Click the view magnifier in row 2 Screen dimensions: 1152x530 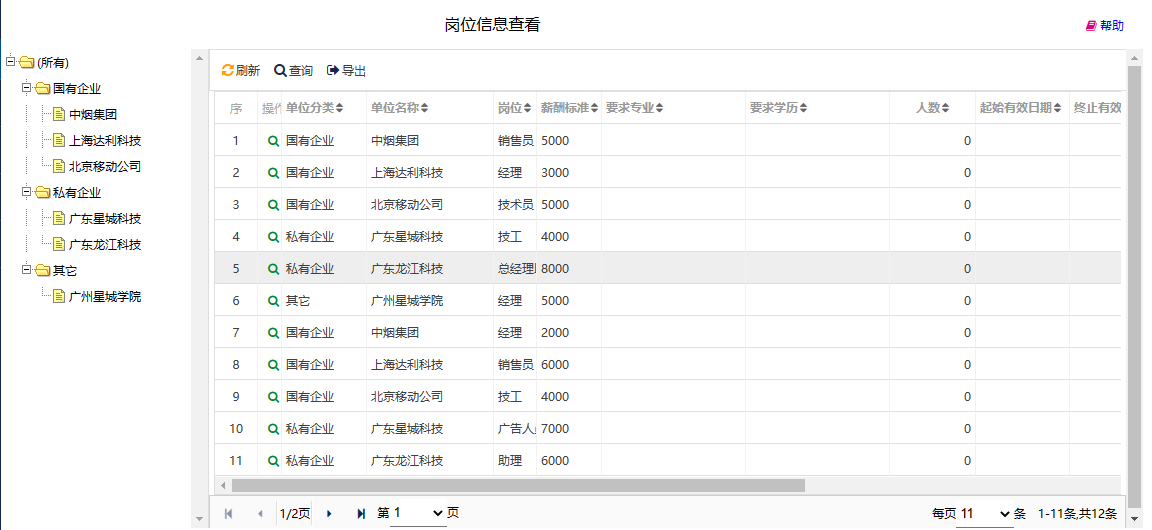pyautogui.click(x=273, y=173)
